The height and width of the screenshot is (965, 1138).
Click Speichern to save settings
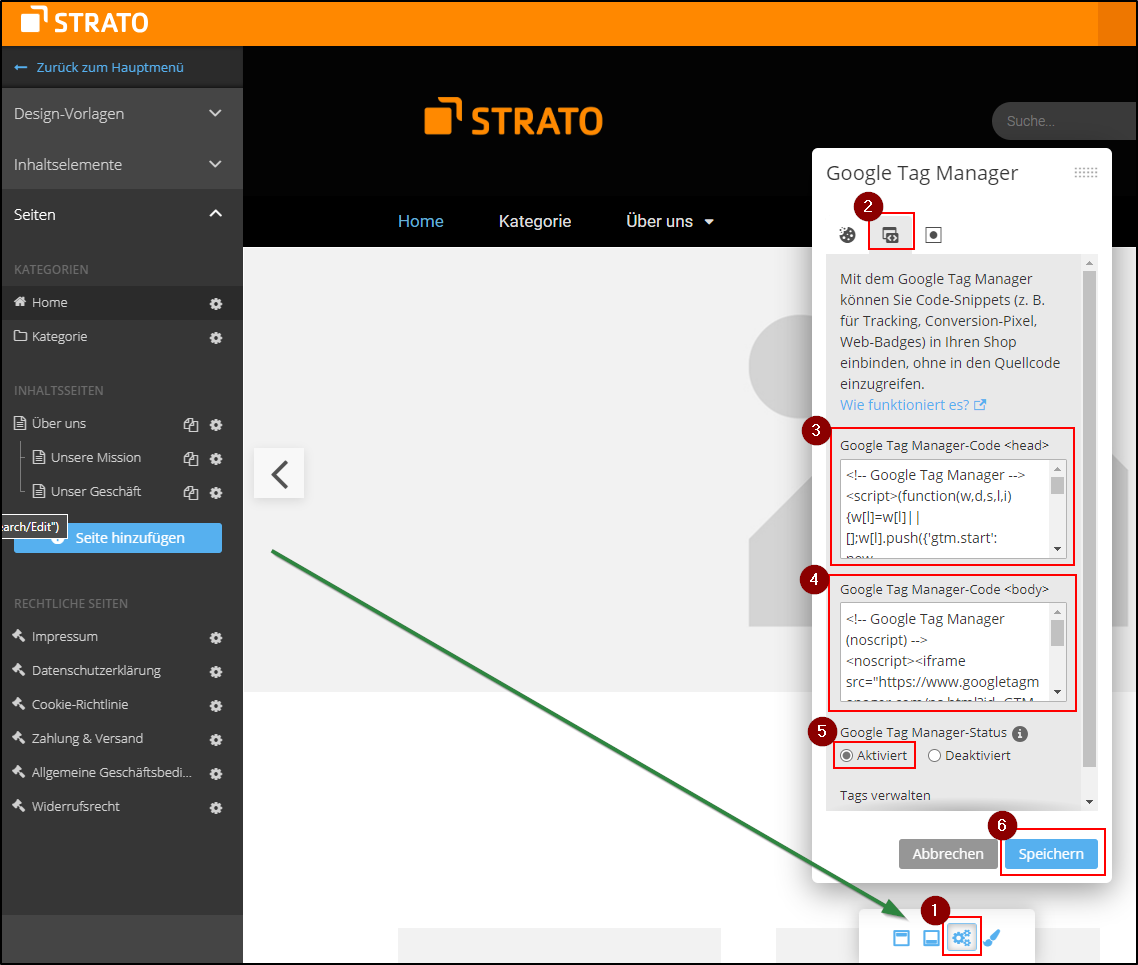point(1050,854)
